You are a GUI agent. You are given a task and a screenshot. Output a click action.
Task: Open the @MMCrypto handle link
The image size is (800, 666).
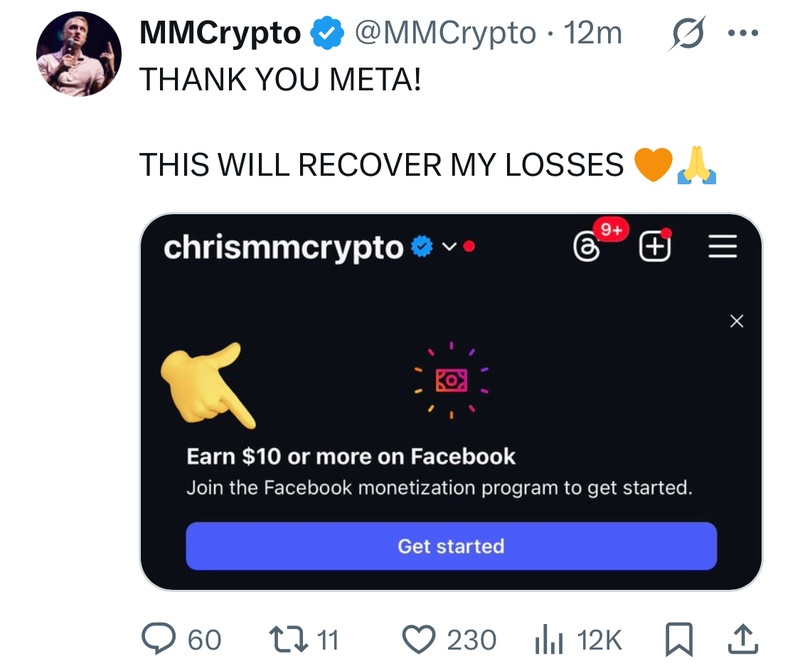click(445, 33)
